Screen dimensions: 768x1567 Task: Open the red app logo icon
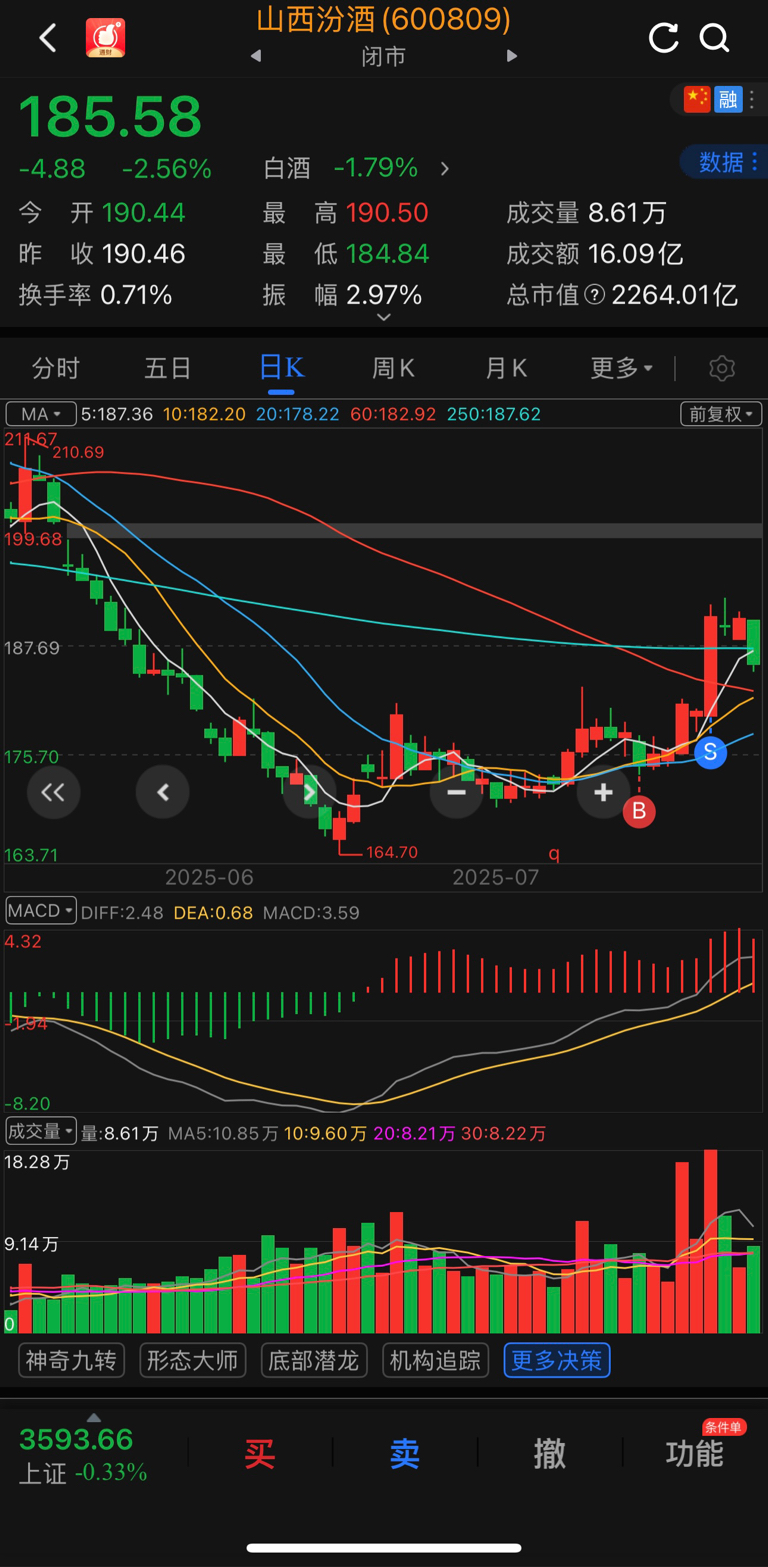[105, 38]
